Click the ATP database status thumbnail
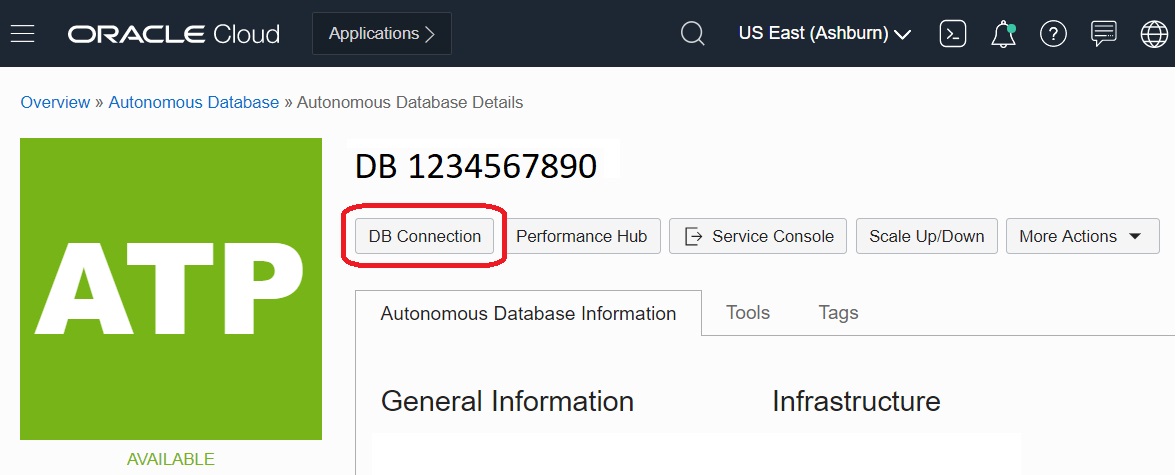Image resolution: width=1176 pixels, height=475 pixels. [x=171, y=289]
